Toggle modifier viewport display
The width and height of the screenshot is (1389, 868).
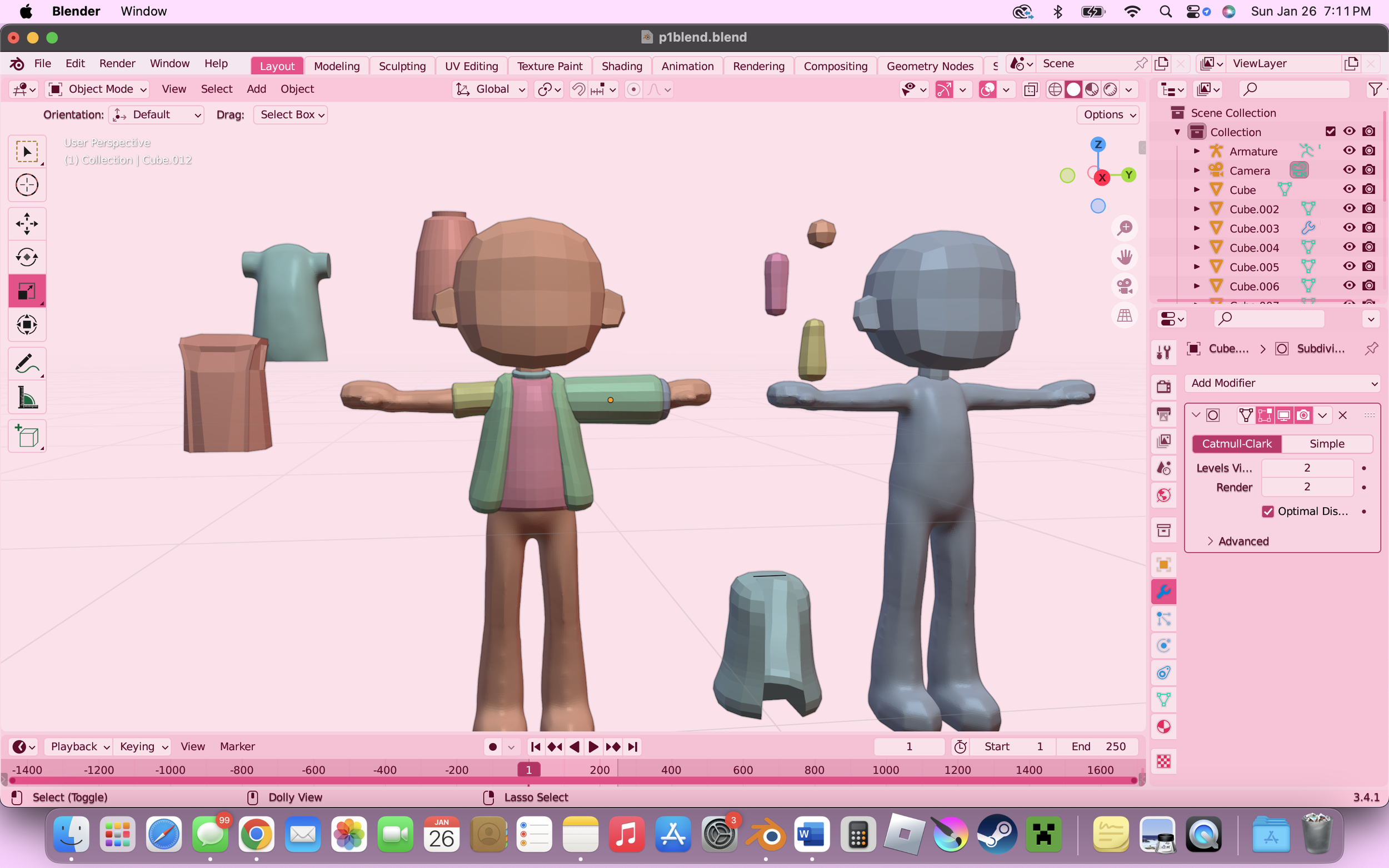(x=1284, y=415)
